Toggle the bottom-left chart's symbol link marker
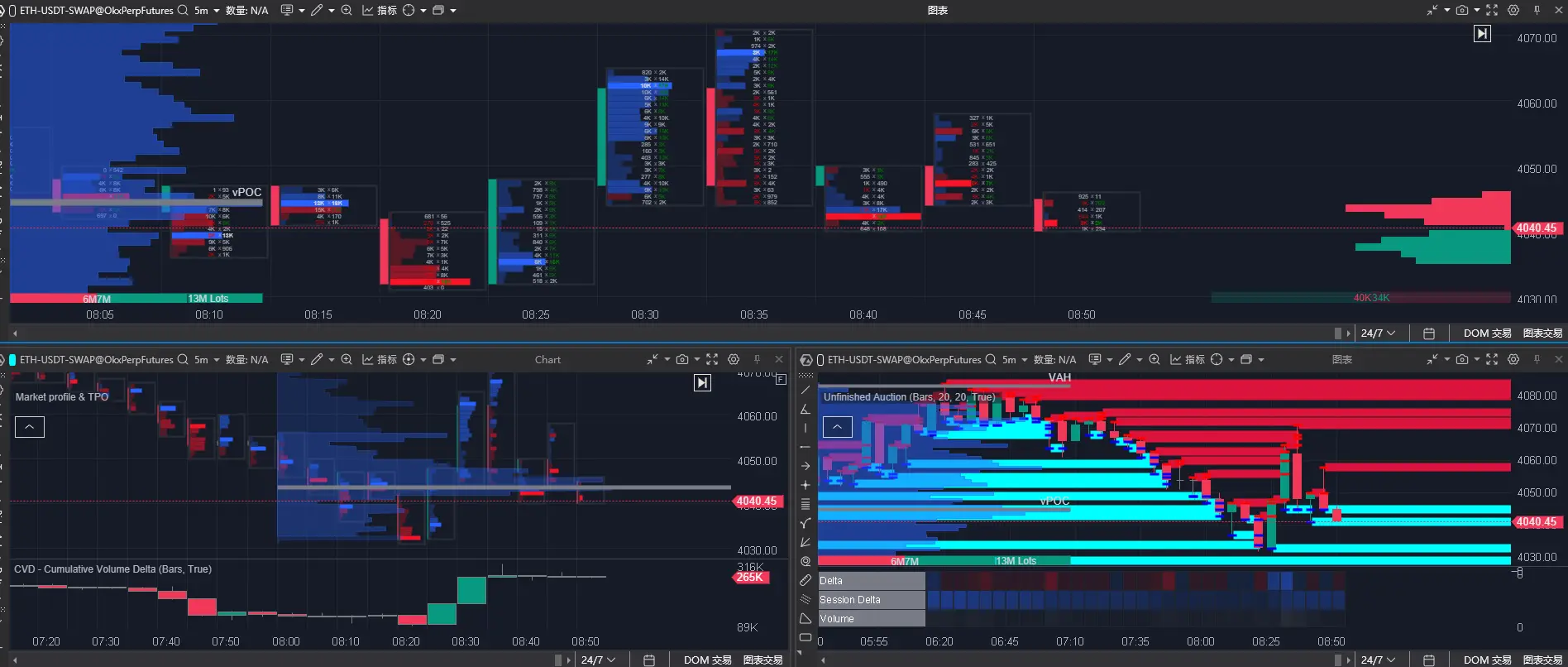1568x667 pixels. tap(12, 360)
